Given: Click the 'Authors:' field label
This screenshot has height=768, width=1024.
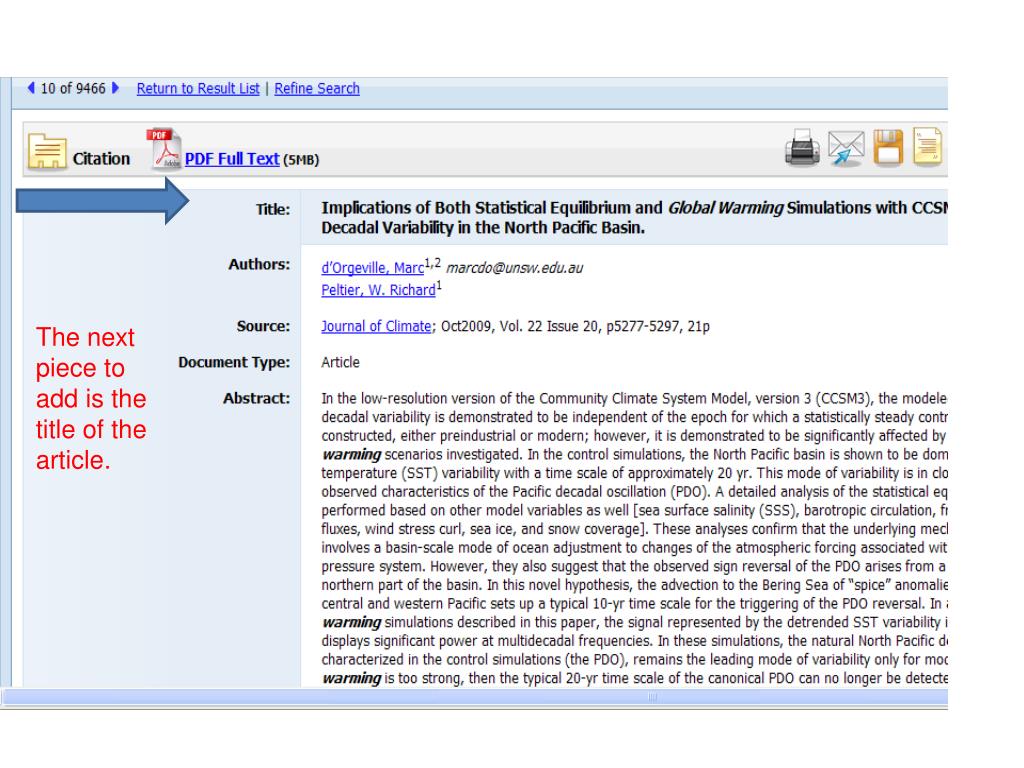Looking at the screenshot, I should point(259,264).
